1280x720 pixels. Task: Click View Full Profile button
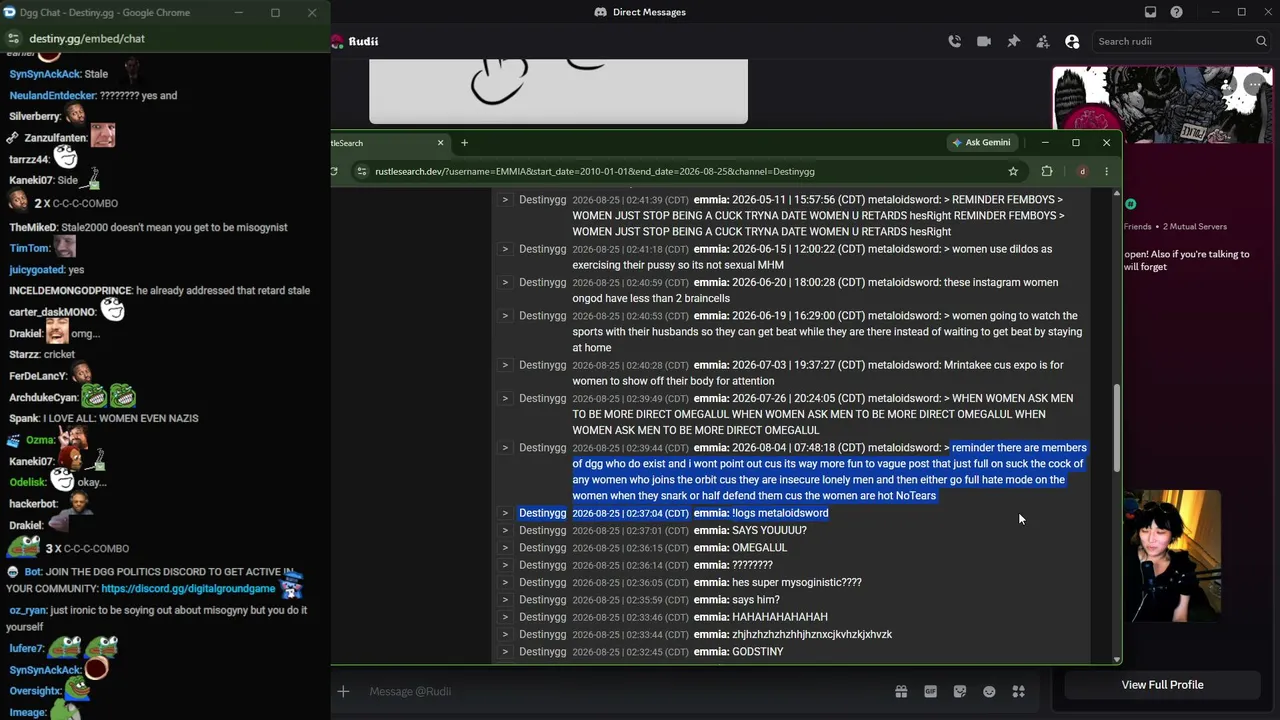click(x=1162, y=685)
